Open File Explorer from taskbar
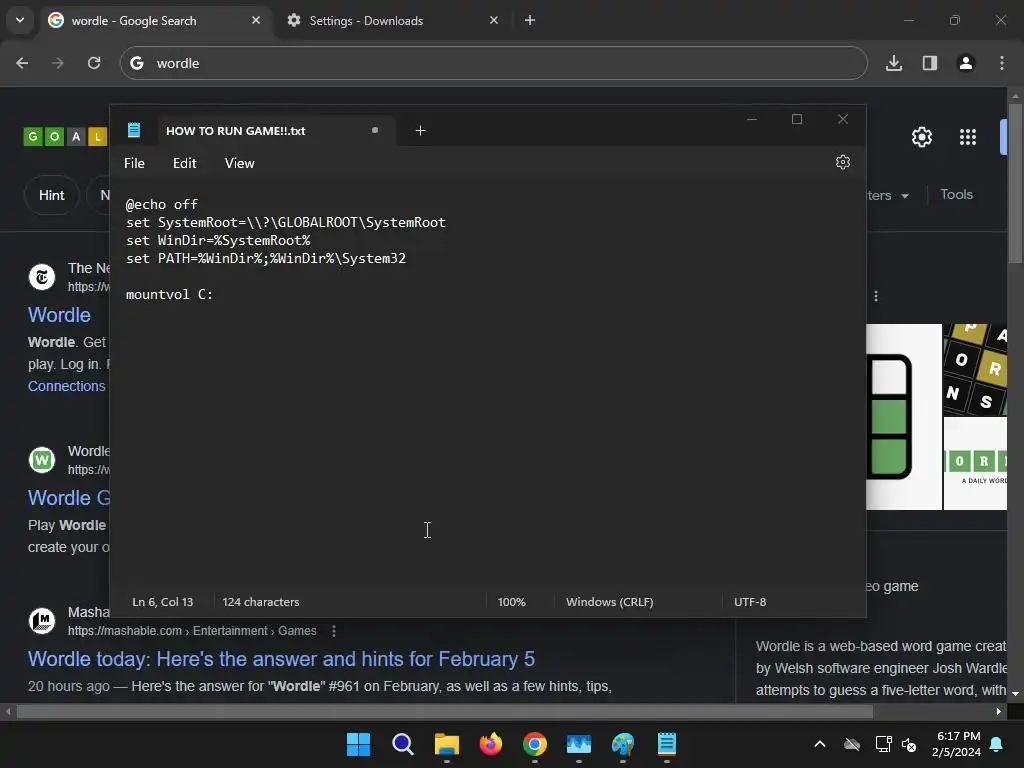1024x768 pixels. tap(447, 744)
